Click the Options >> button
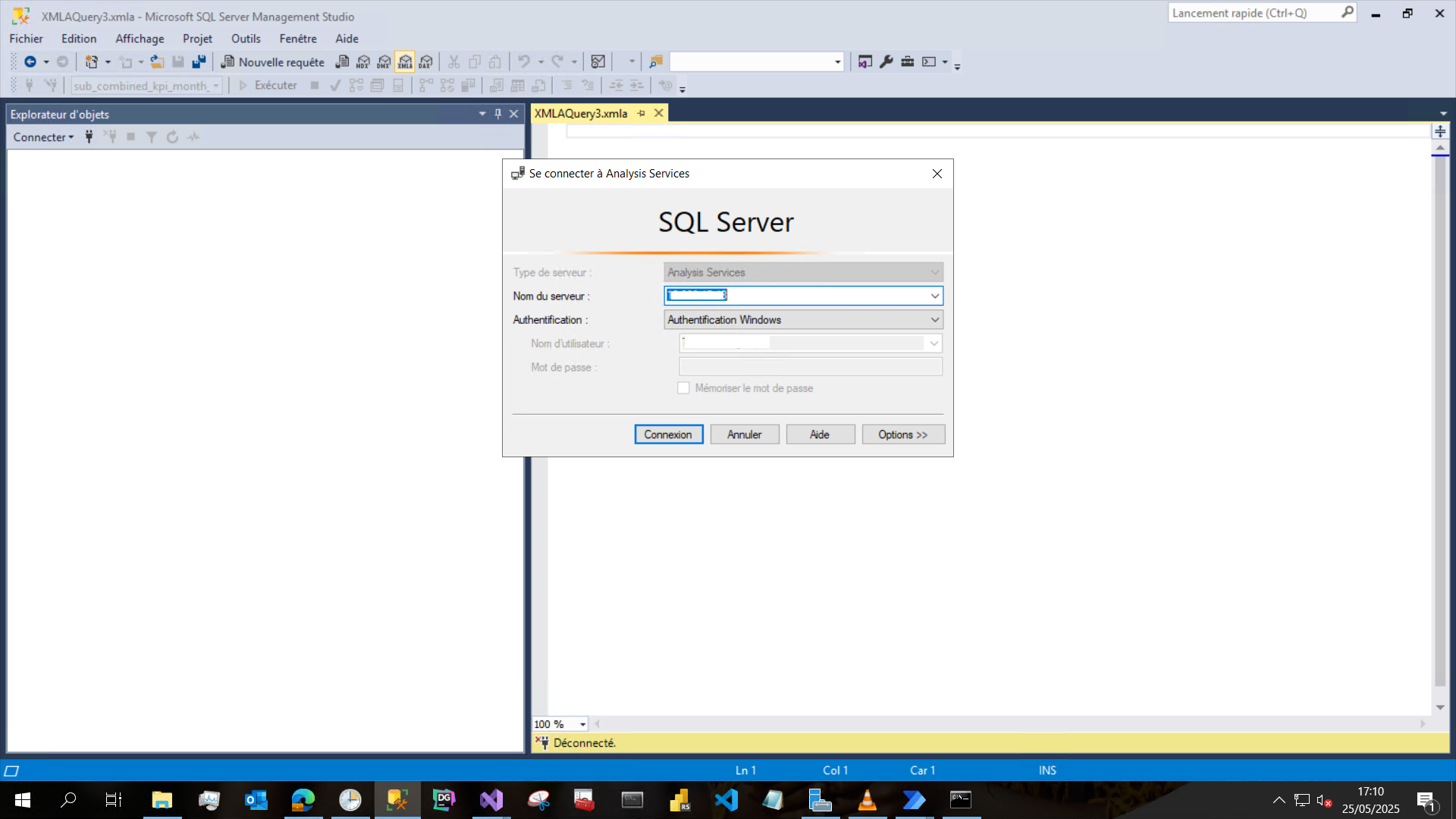 (903, 435)
